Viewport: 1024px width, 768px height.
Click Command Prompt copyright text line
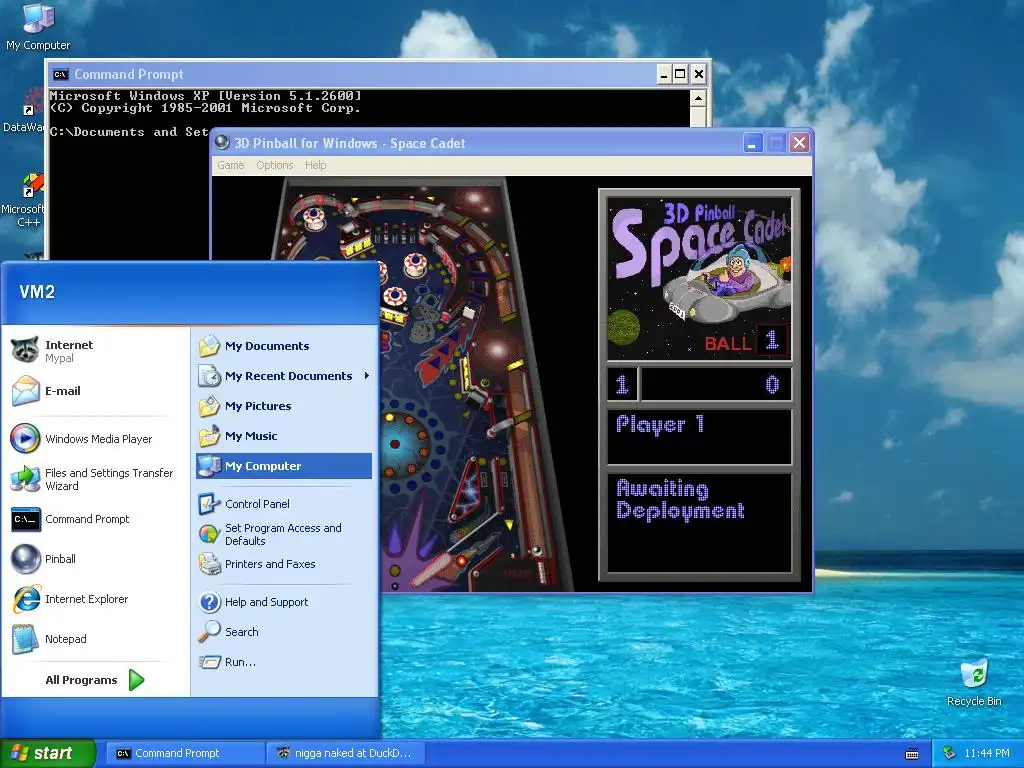click(205, 108)
